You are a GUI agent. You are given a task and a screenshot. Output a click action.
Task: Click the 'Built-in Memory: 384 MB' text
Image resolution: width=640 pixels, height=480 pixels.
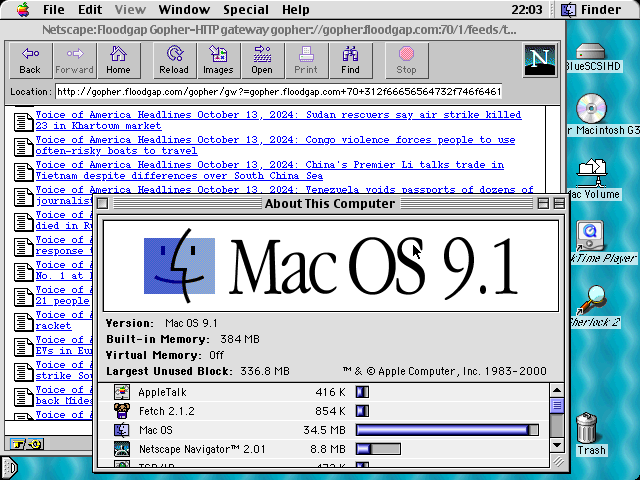(x=182, y=339)
